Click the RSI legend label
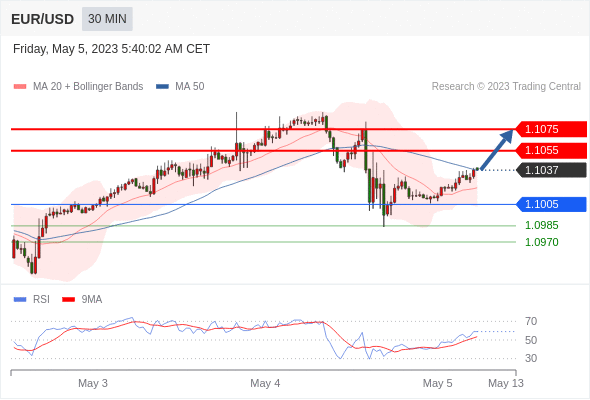This screenshot has width=590, height=400. (41, 300)
